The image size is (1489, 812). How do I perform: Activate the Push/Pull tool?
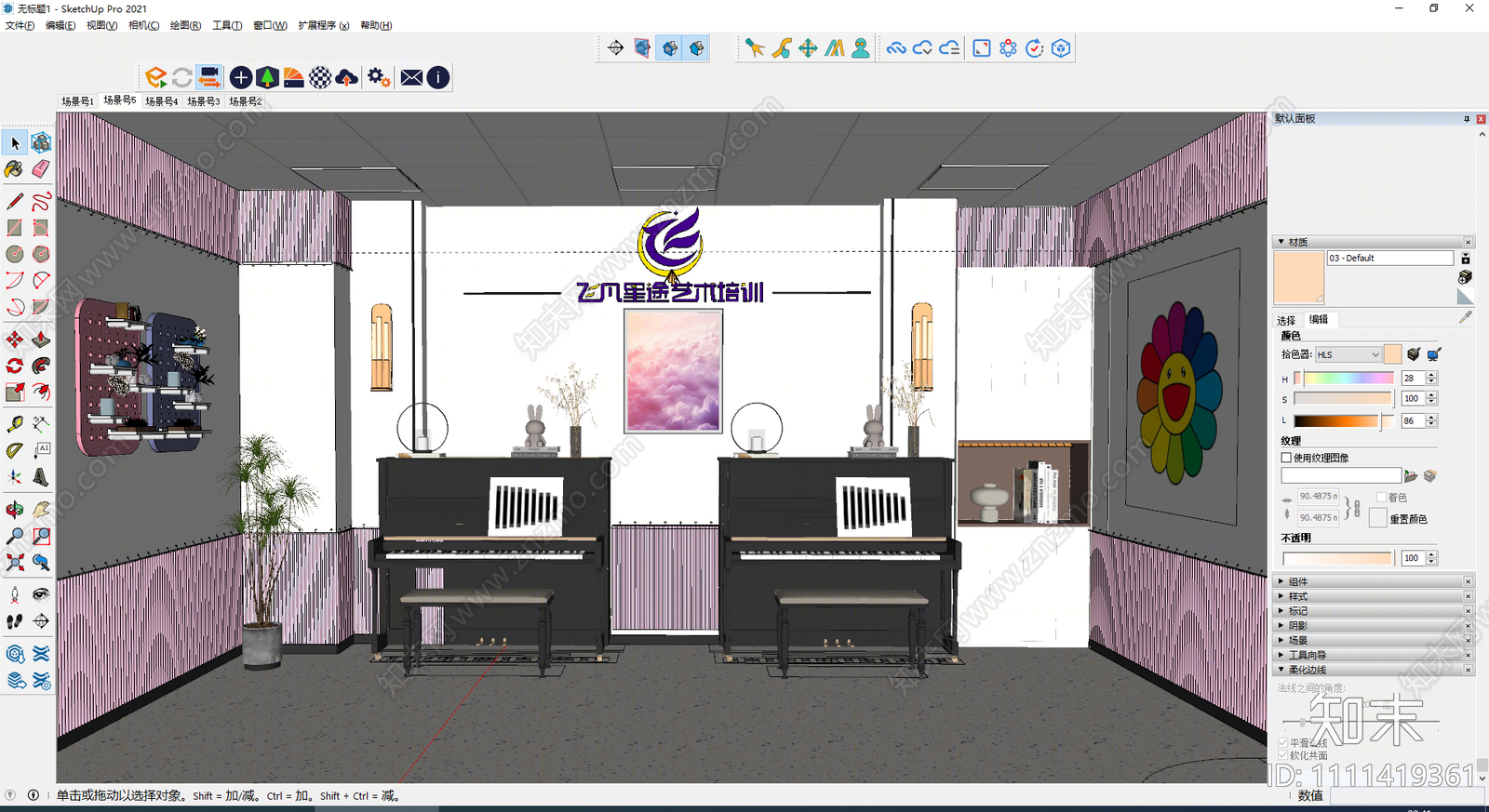click(41, 339)
